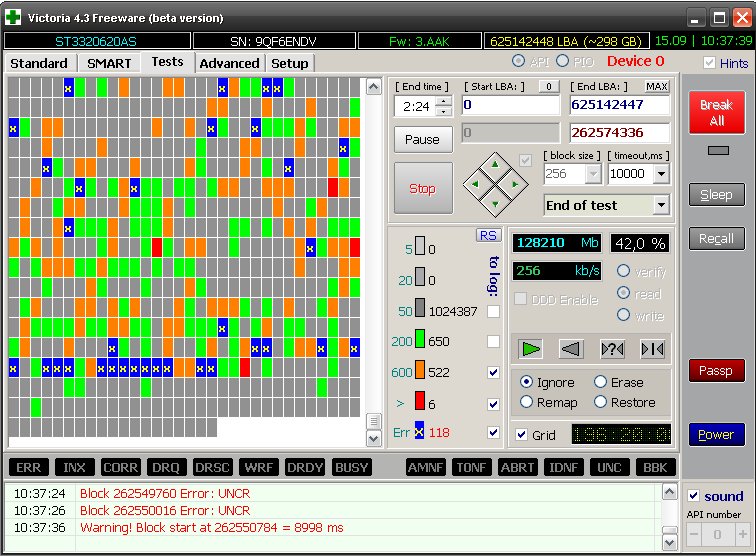Image resolution: width=756 pixels, height=556 pixels.
Task: Click the orange 600 ms color indicator
Action: coord(419,370)
